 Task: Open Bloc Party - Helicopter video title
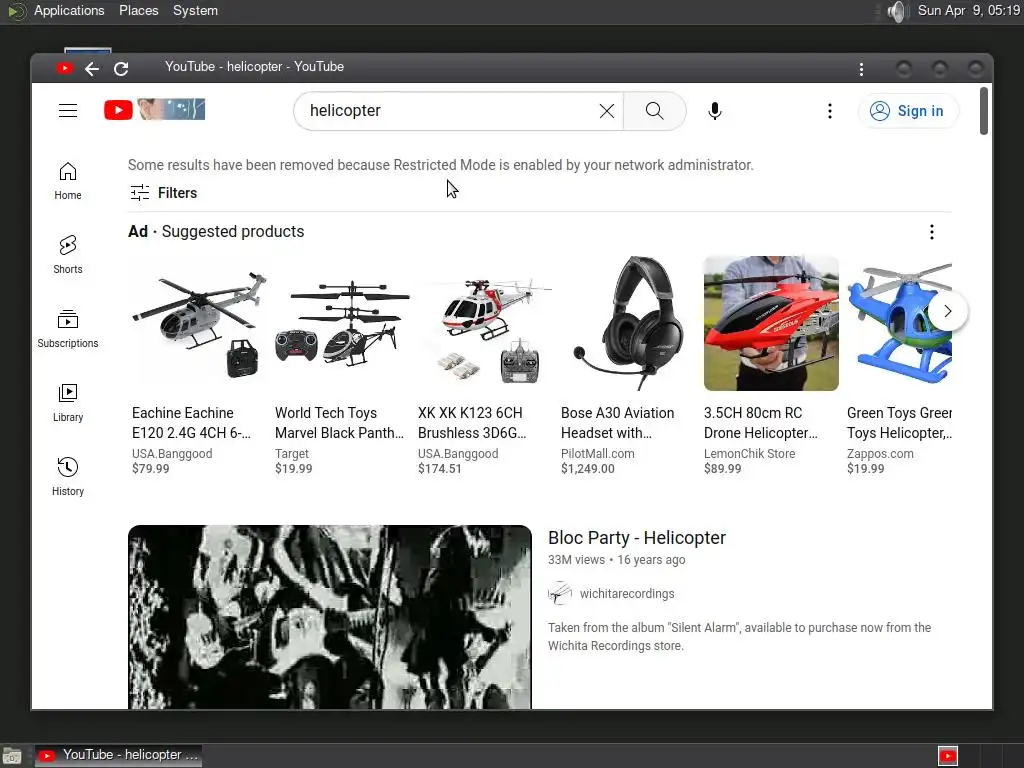(x=637, y=537)
